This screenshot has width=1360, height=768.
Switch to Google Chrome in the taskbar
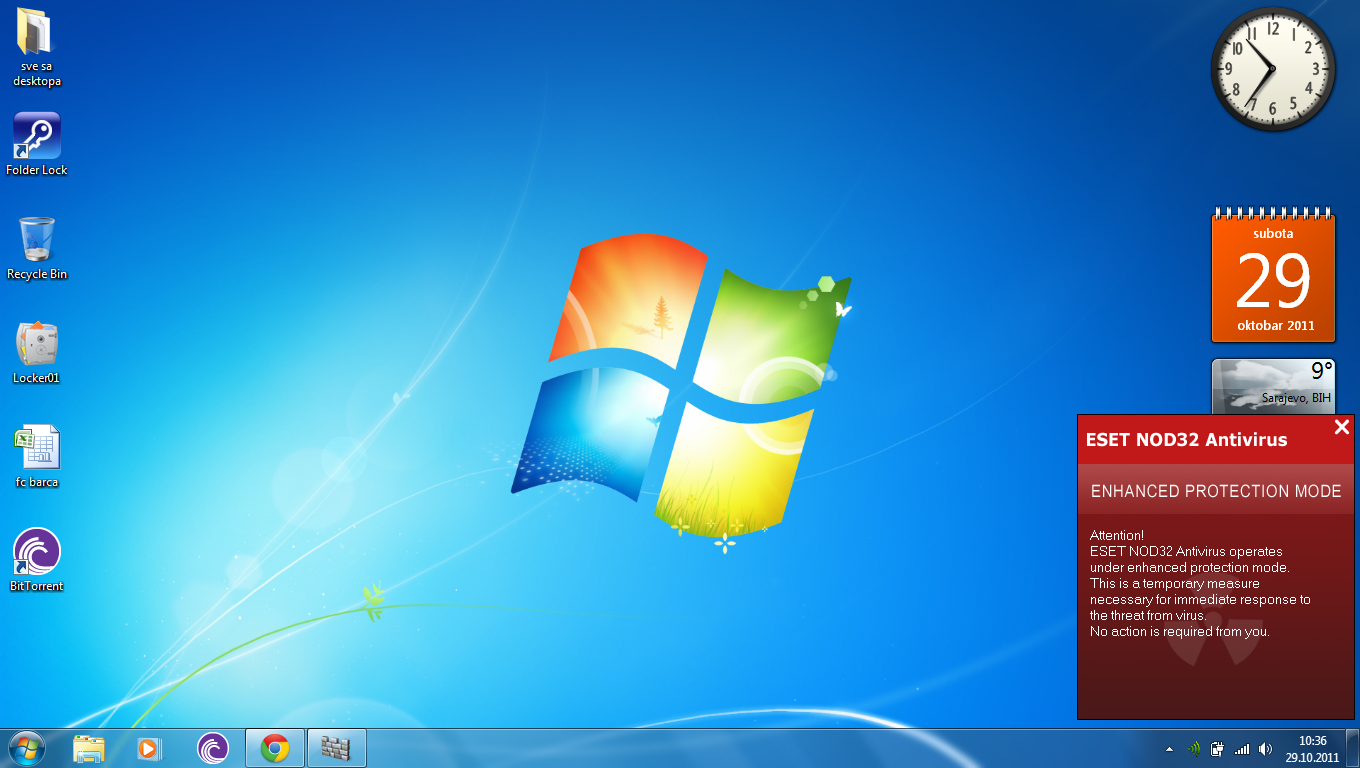pos(275,748)
